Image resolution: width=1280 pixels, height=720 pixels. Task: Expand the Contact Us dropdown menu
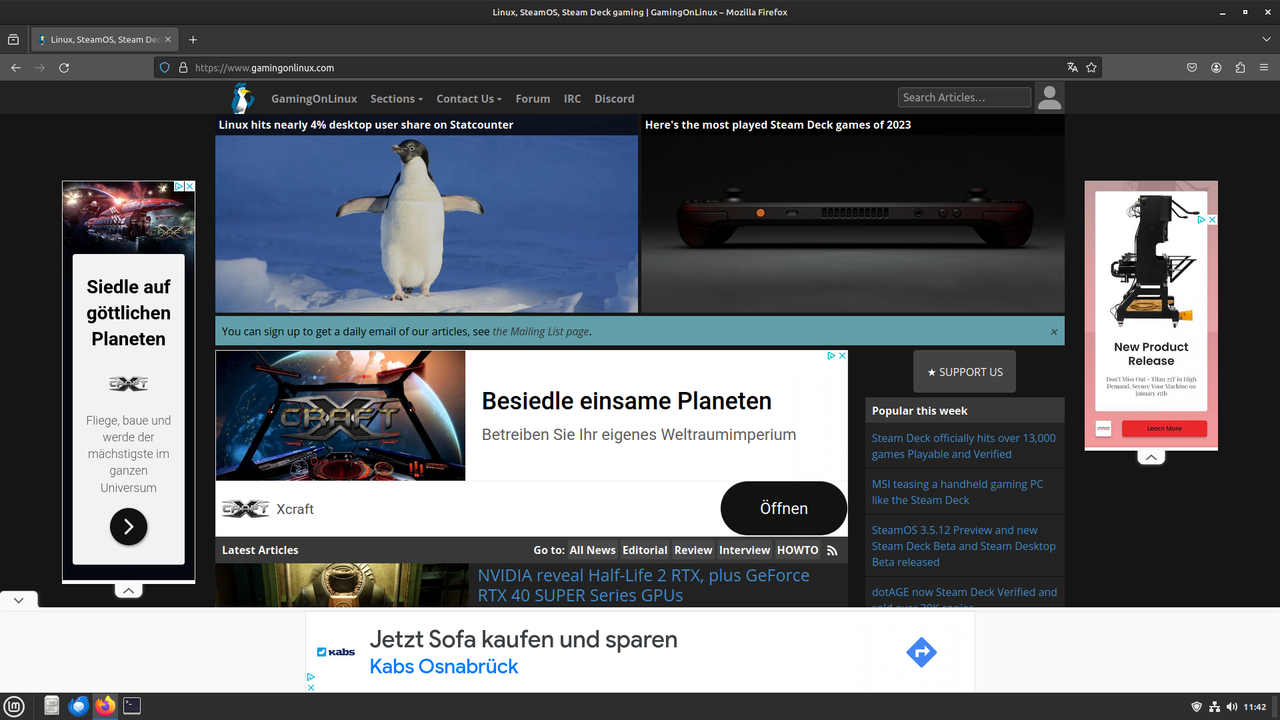click(469, 99)
